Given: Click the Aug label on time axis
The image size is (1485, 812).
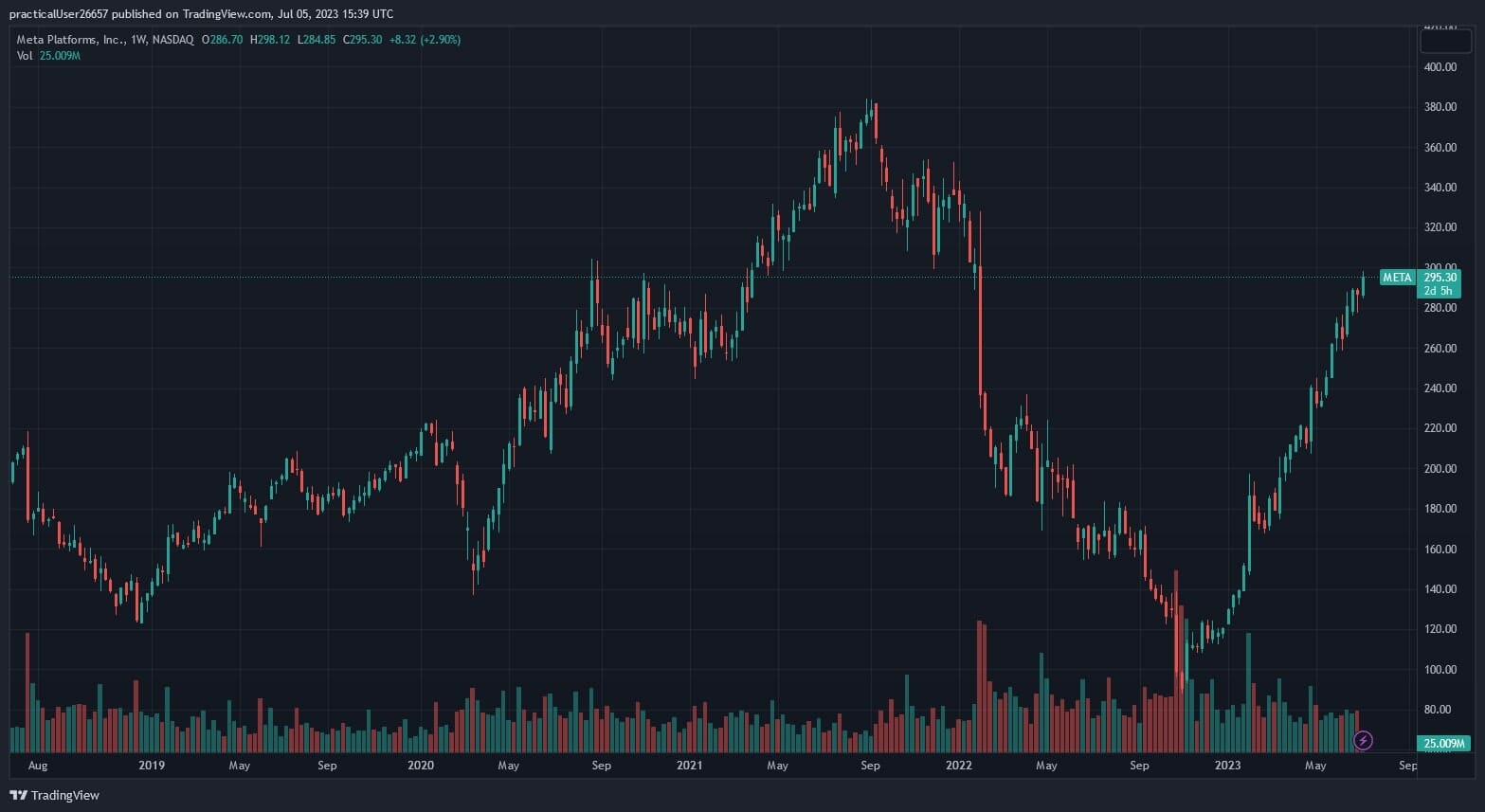Looking at the screenshot, I should [x=38, y=766].
